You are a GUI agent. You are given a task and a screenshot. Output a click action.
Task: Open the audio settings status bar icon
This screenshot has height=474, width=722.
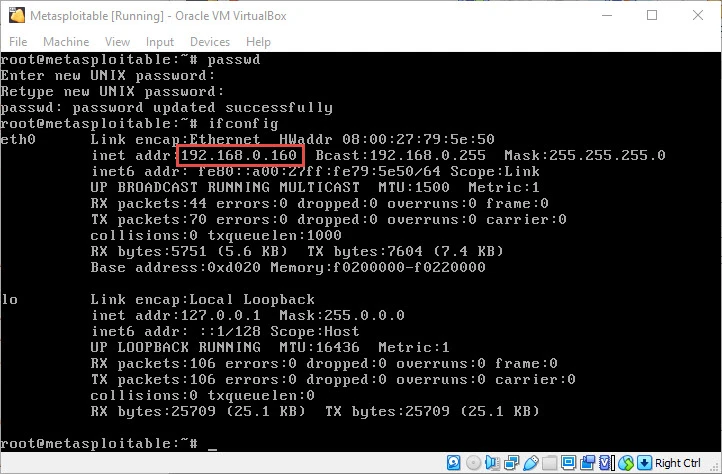[x=492, y=462]
